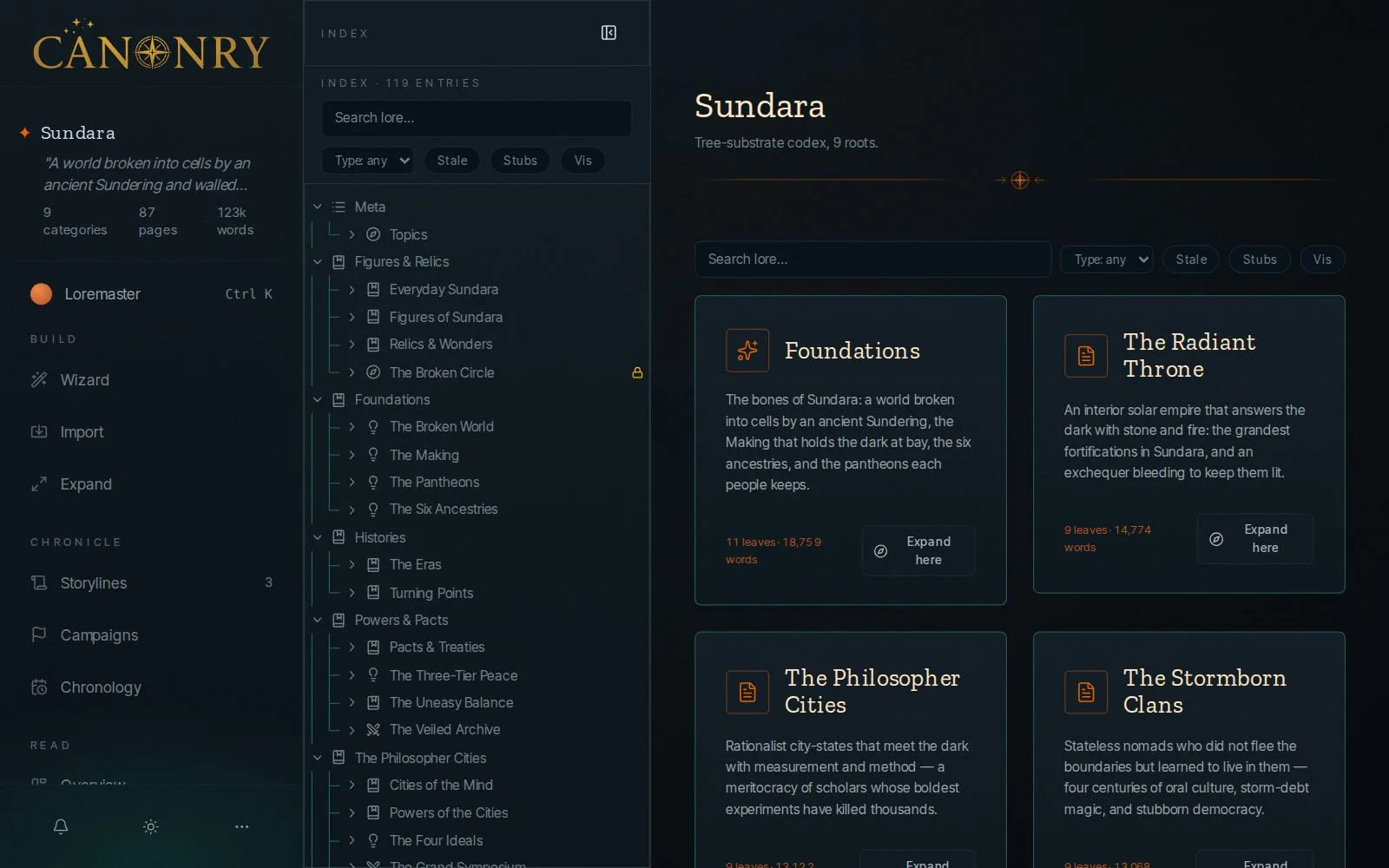Click the Chronology calendar icon

[x=39, y=687]
